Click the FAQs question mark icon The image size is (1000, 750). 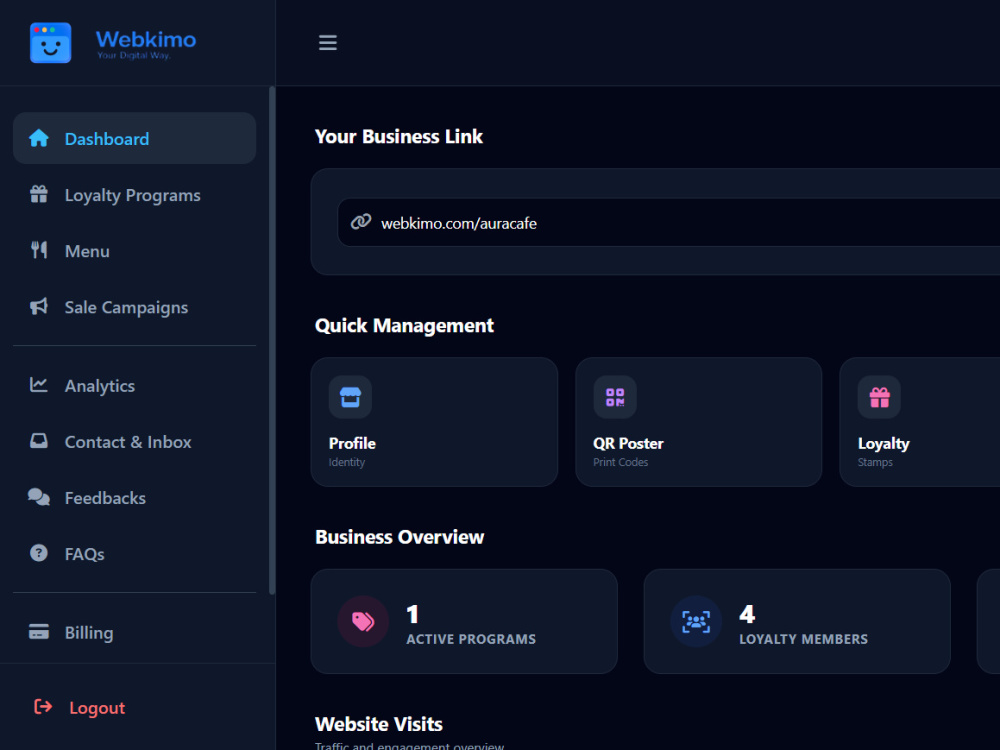(39, 553)
